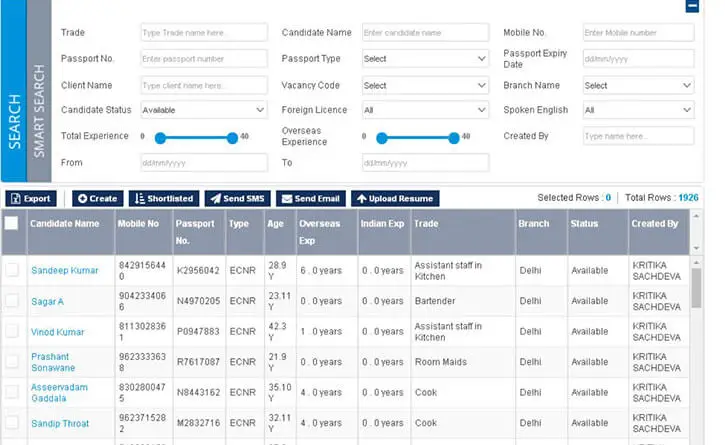Switch to the Smart Search tab
The height and width of the screenshot is (445, 725).
click(40, 110)
